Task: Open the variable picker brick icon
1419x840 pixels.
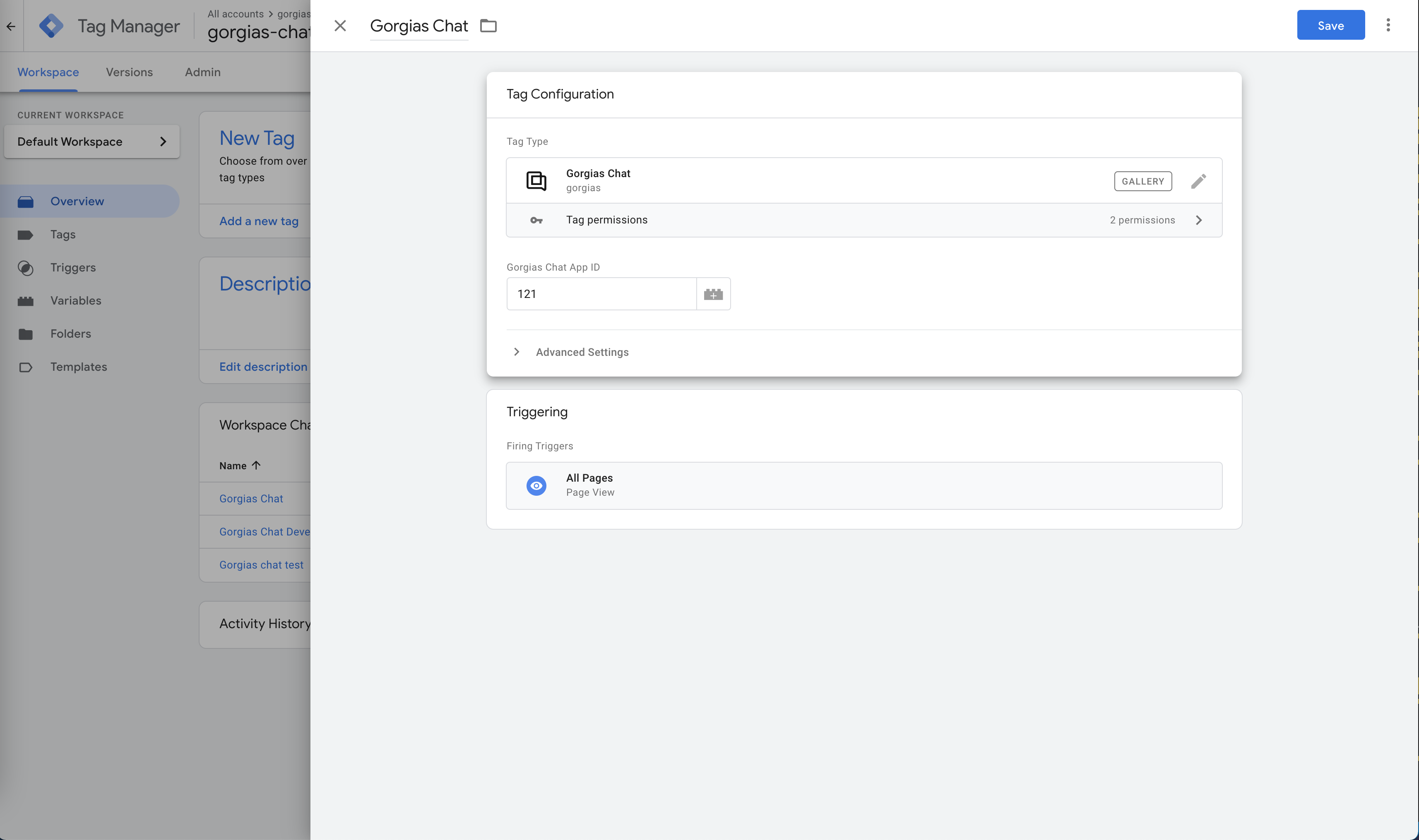Action: pos(714,294)
